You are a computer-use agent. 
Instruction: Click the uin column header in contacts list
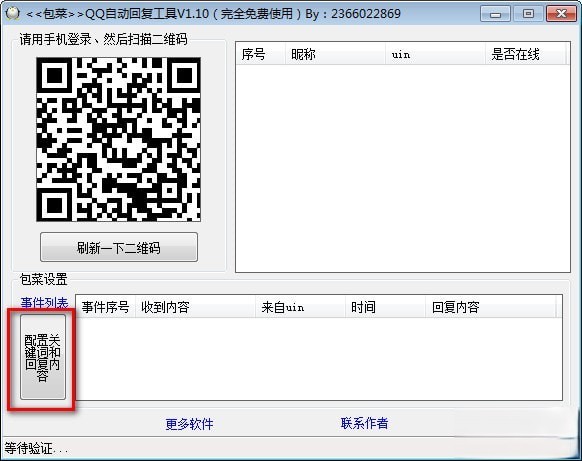click(x=435, y=54)
